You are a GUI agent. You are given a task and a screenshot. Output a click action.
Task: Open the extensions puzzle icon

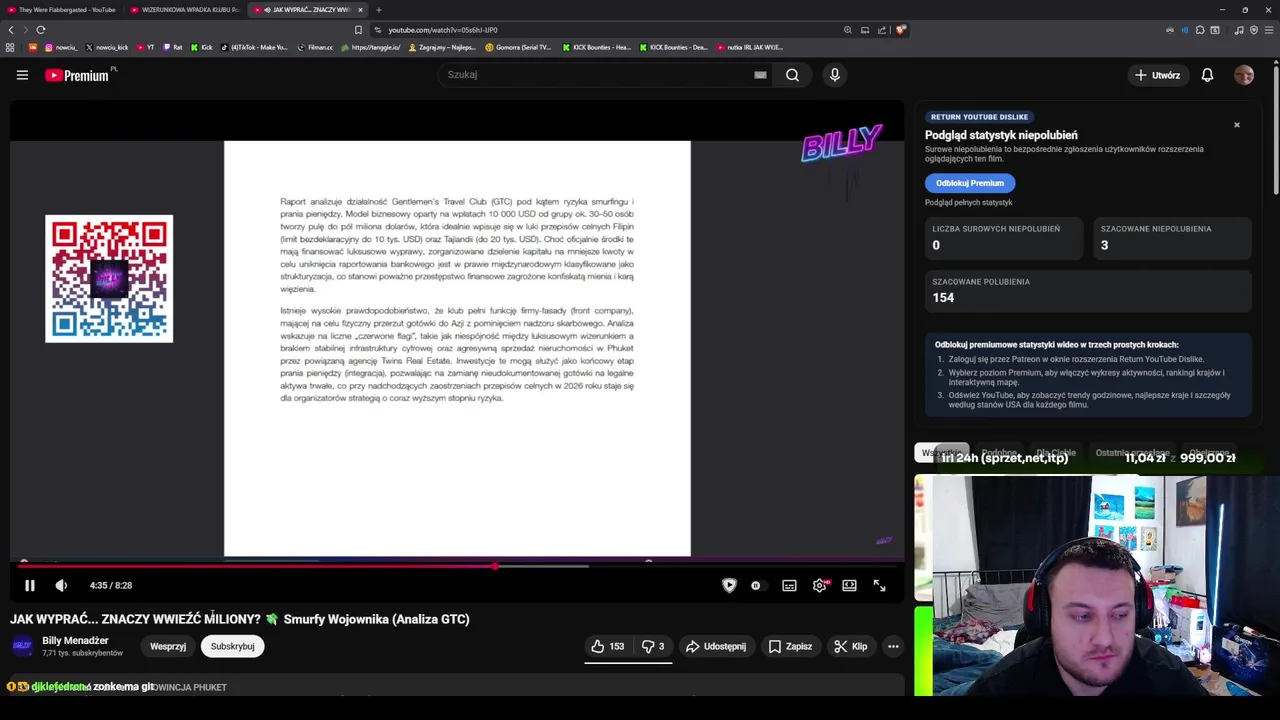pos(1200,30)
